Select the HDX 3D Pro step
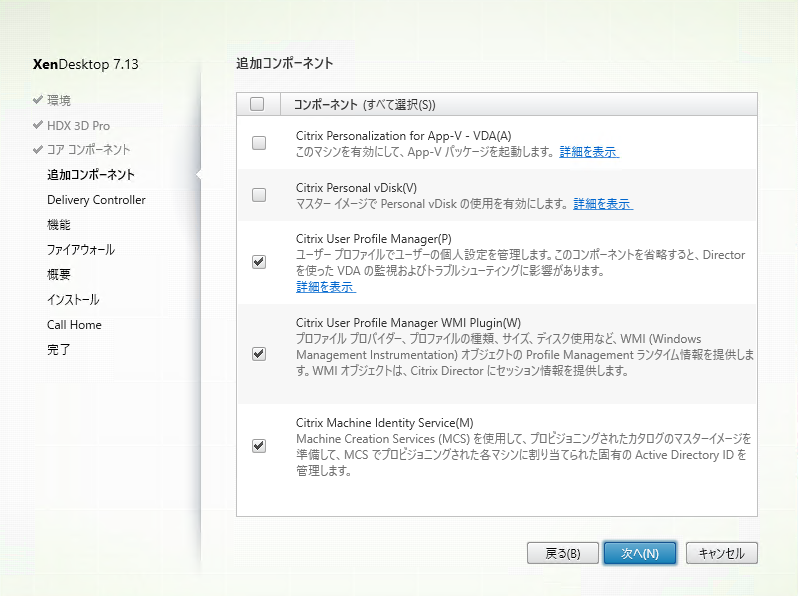 click(78, 126)
